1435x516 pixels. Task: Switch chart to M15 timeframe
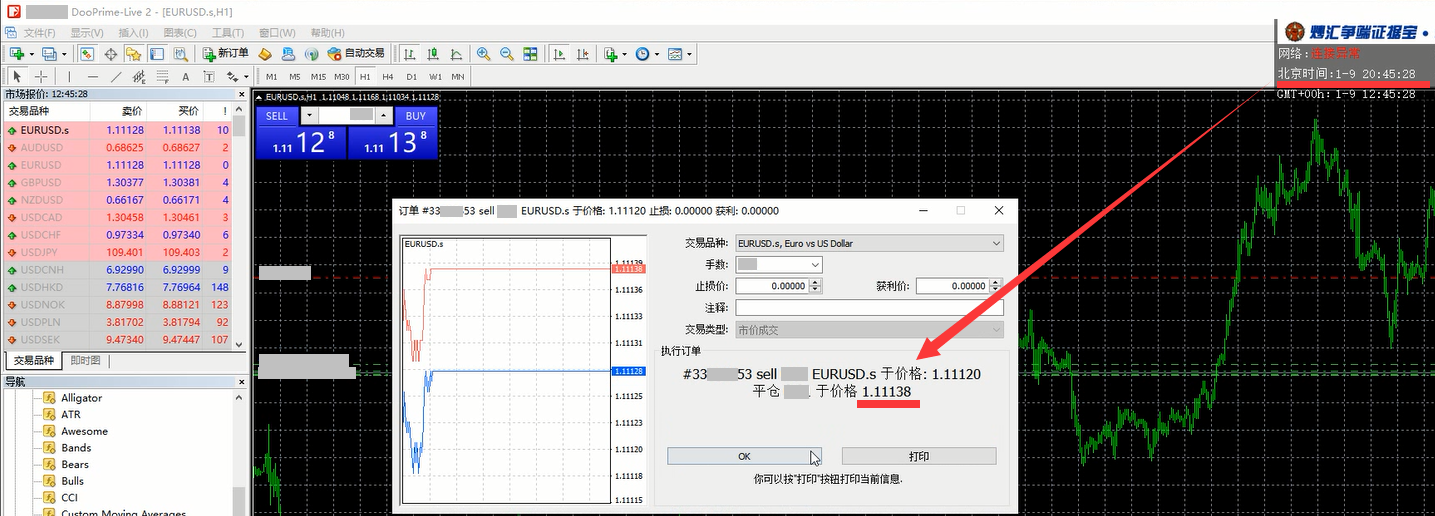[x=318, y=77]
